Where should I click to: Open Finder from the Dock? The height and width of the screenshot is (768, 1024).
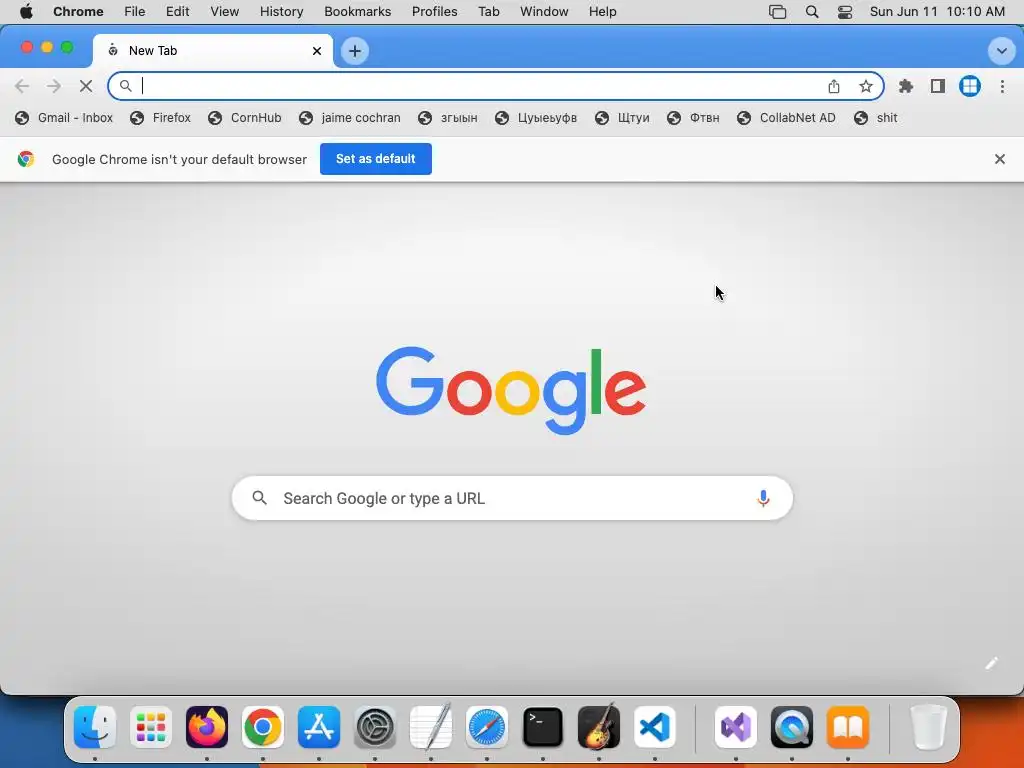click(95, 727)
